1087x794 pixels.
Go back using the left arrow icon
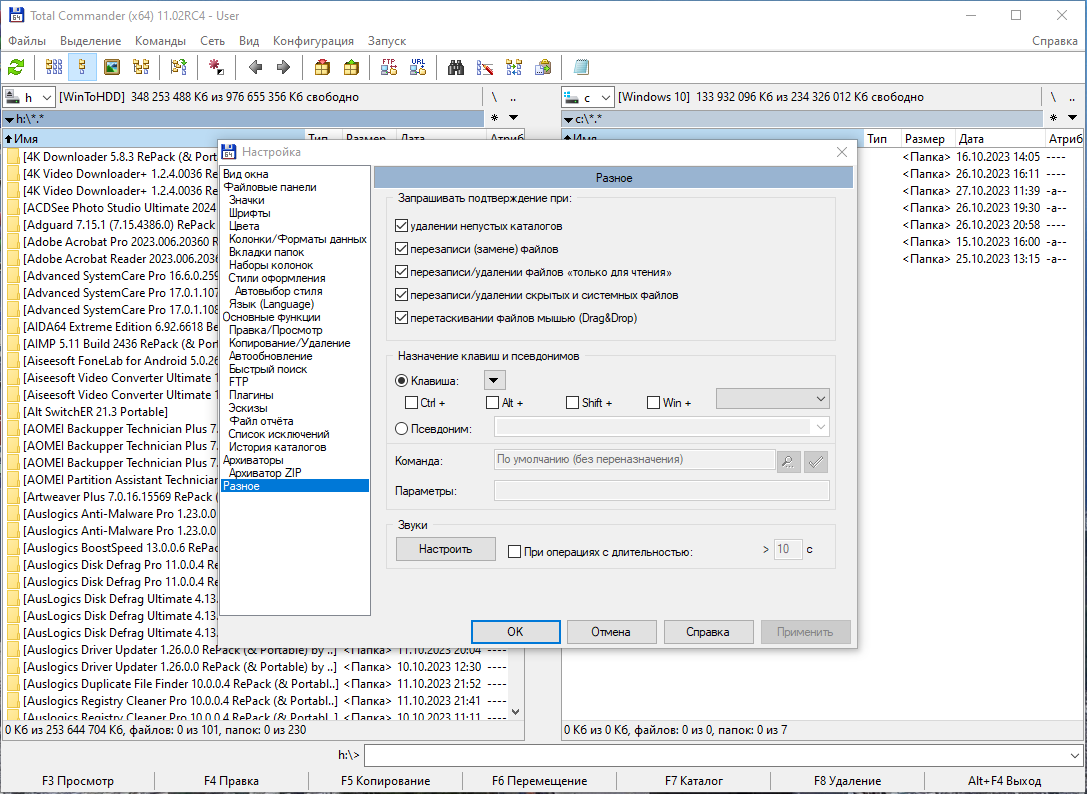click(255, 67)
